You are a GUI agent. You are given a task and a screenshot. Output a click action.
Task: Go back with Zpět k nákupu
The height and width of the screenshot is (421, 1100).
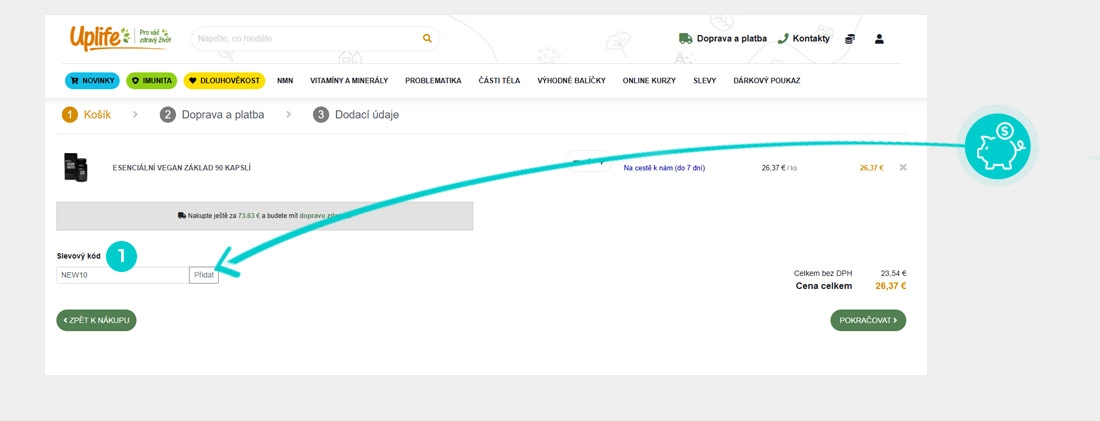click(96, 320)
